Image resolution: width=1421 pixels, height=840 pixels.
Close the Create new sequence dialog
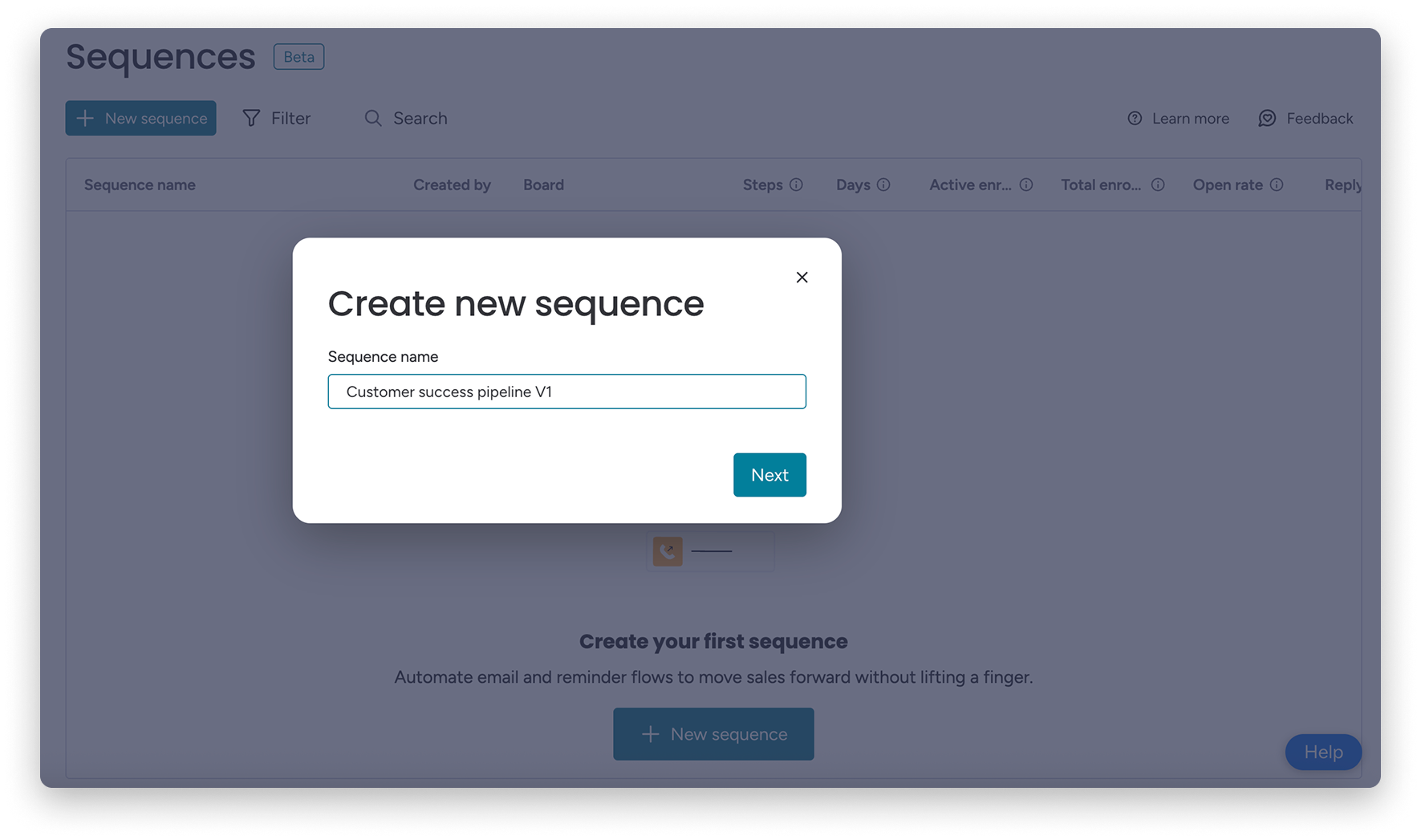tap(802, 278)
